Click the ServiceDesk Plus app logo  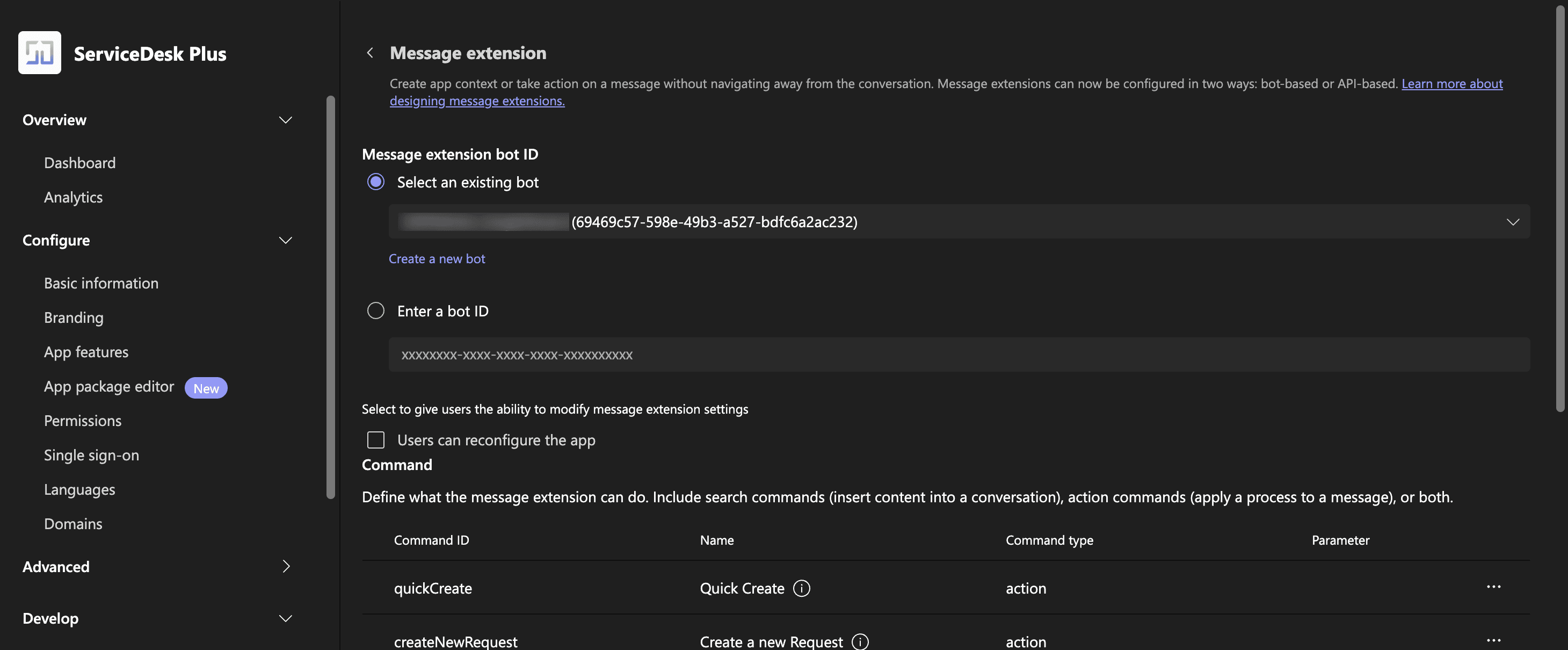40,53
